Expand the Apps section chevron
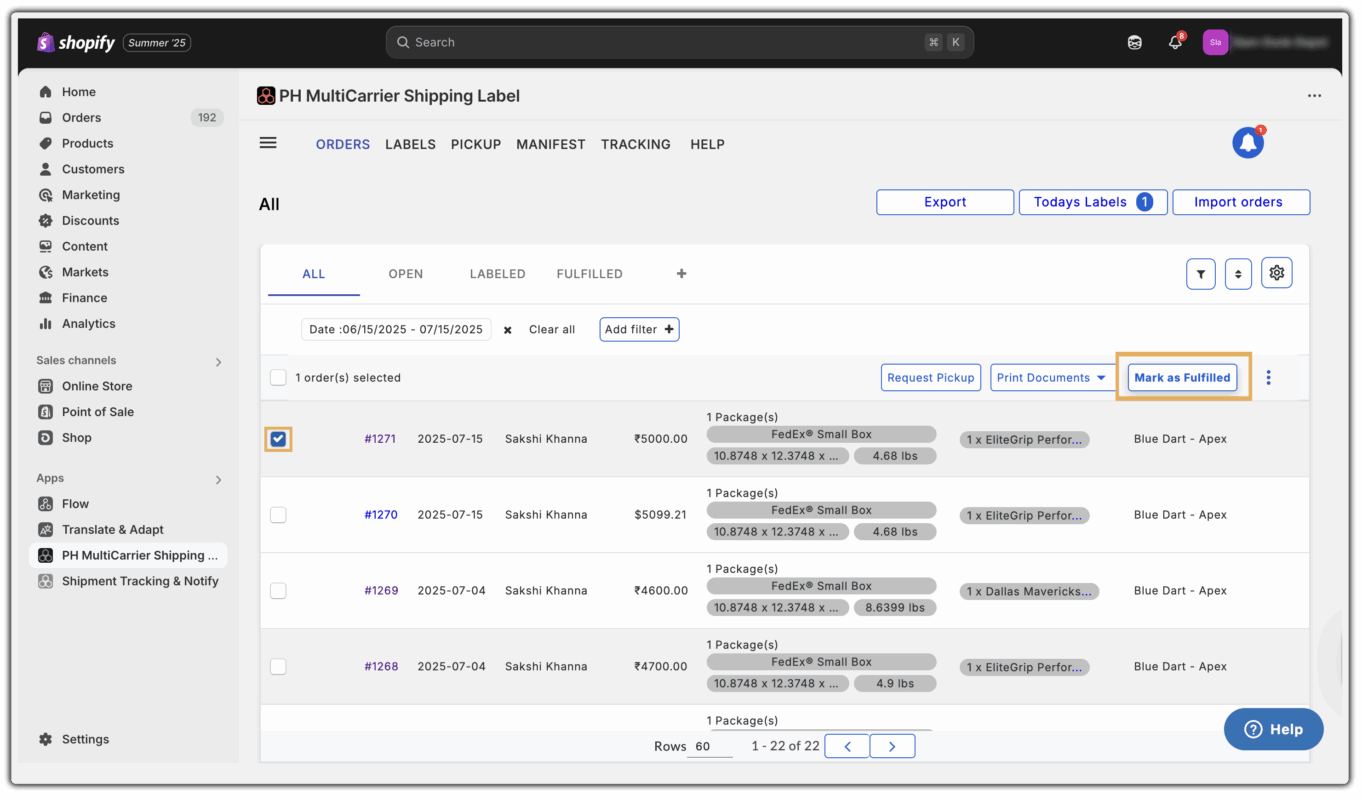 click(x=218, y=480)
